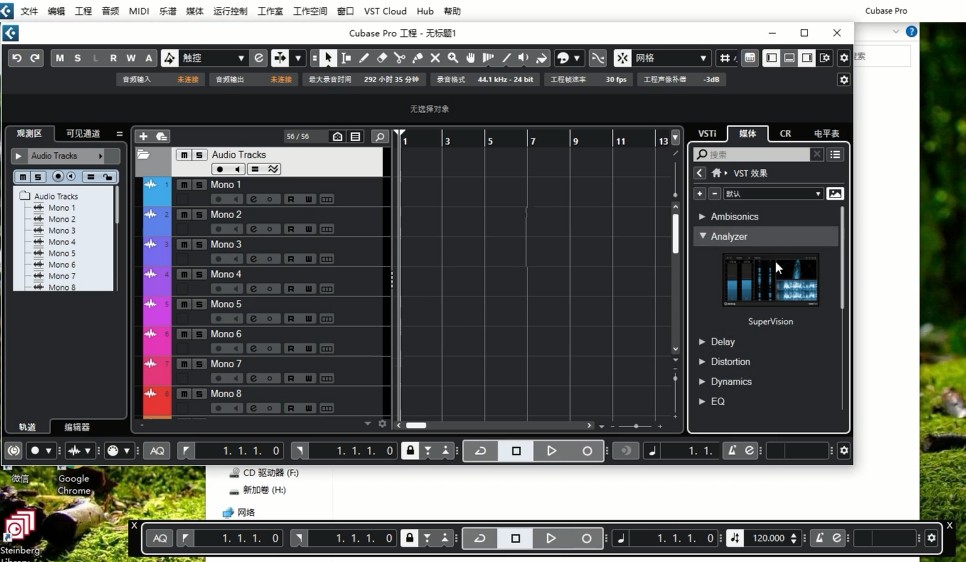
Task: Click Stop in floating transport panel
Action: (x=515, y=539)
